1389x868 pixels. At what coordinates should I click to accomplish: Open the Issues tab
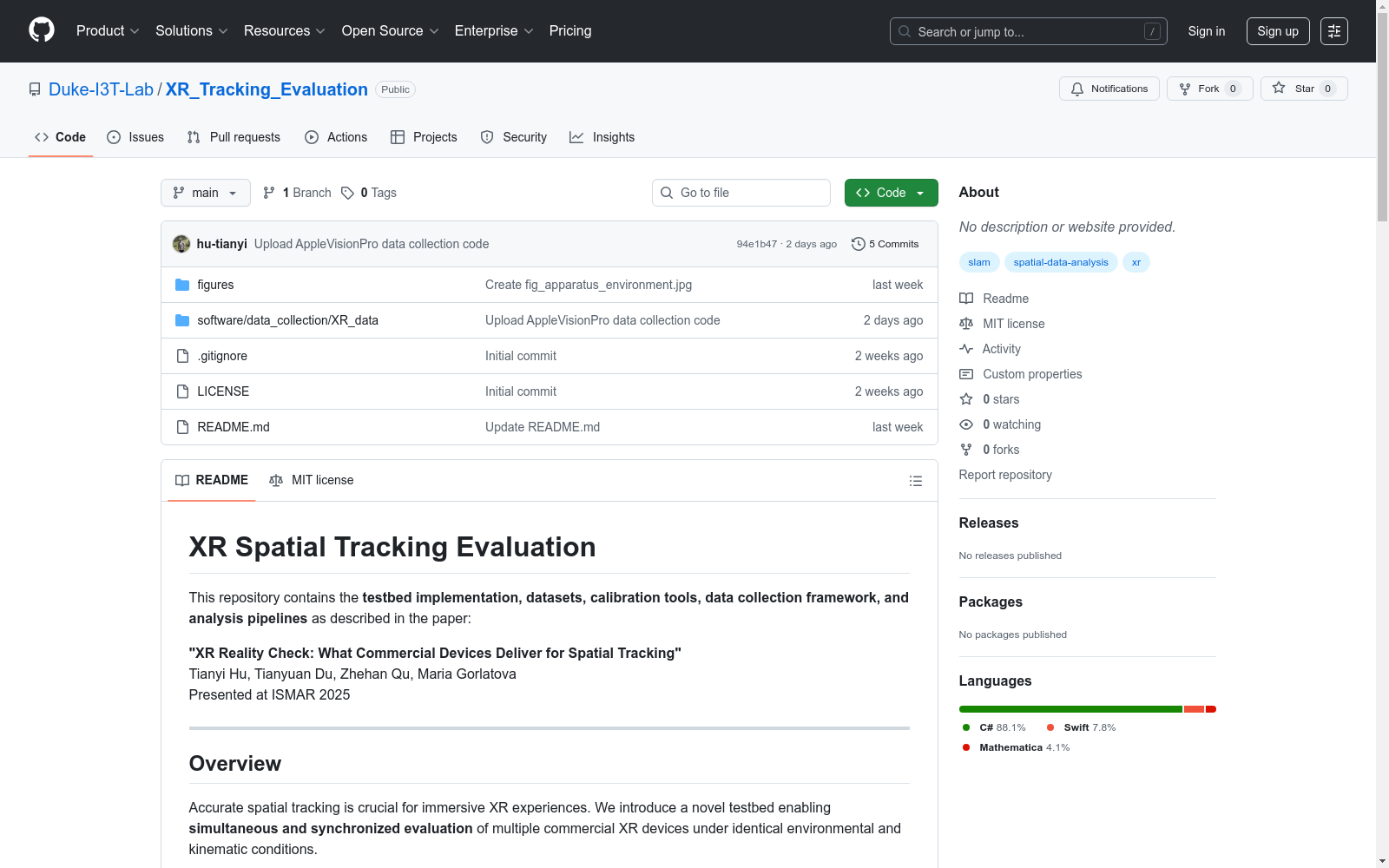[x=135, y=137]
